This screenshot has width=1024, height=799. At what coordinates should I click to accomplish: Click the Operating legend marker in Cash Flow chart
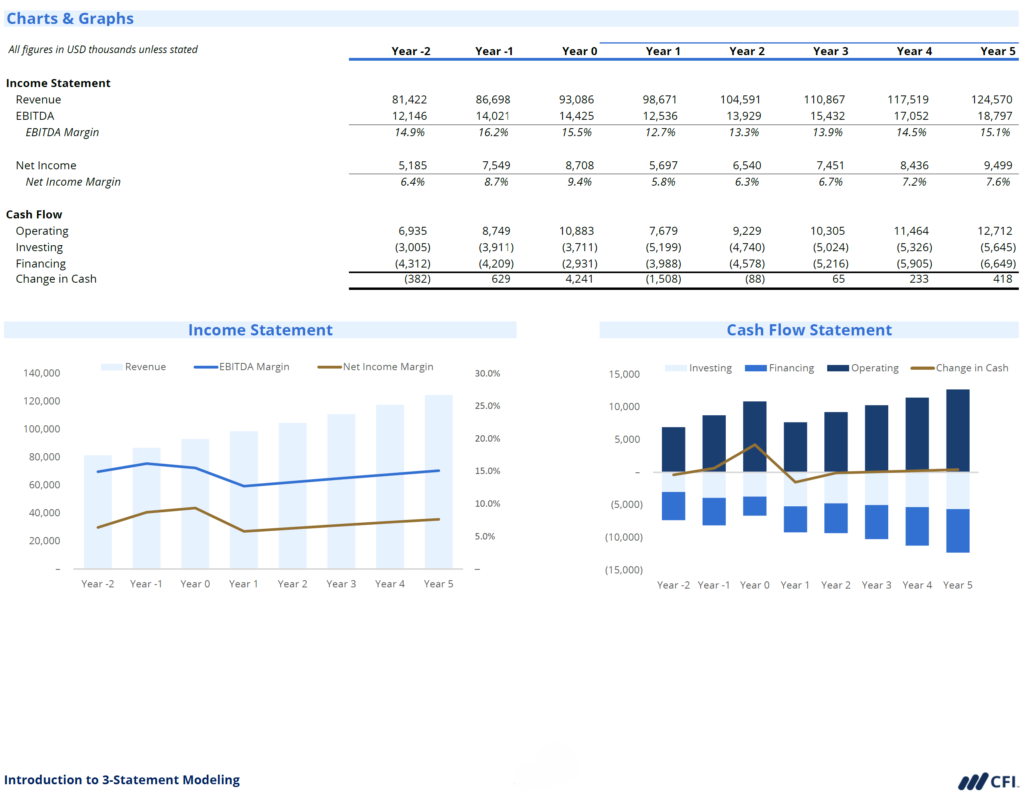click(x=837, y=368)
